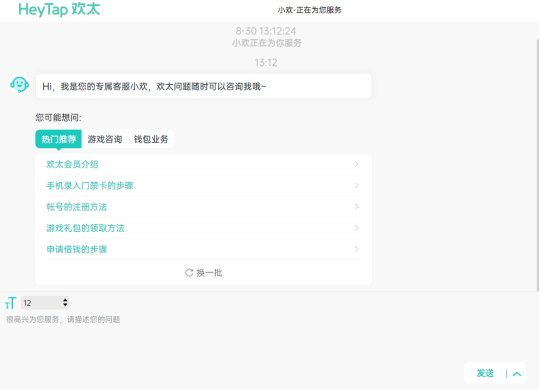Screen dimensions: 540x389
Task: Click the 8-30 13:12:24 timestamp
Action: point(266,31)
